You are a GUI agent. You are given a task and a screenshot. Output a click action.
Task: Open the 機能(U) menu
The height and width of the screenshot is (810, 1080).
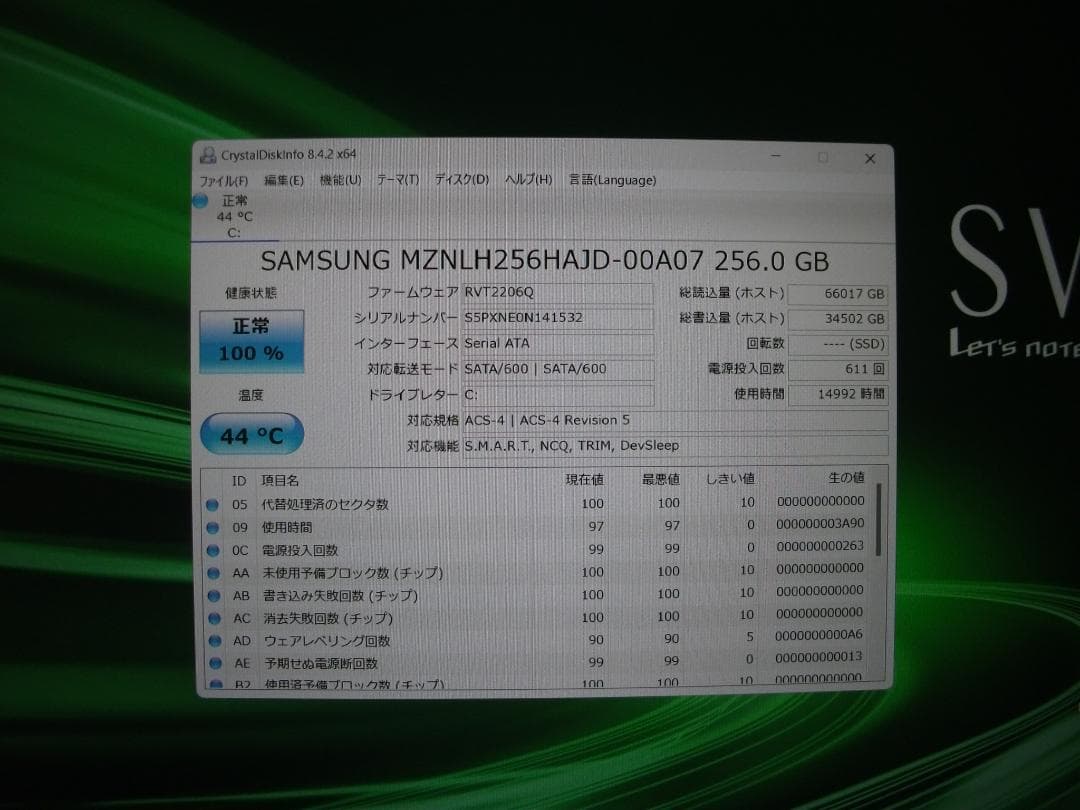click(x=339, y=180)
